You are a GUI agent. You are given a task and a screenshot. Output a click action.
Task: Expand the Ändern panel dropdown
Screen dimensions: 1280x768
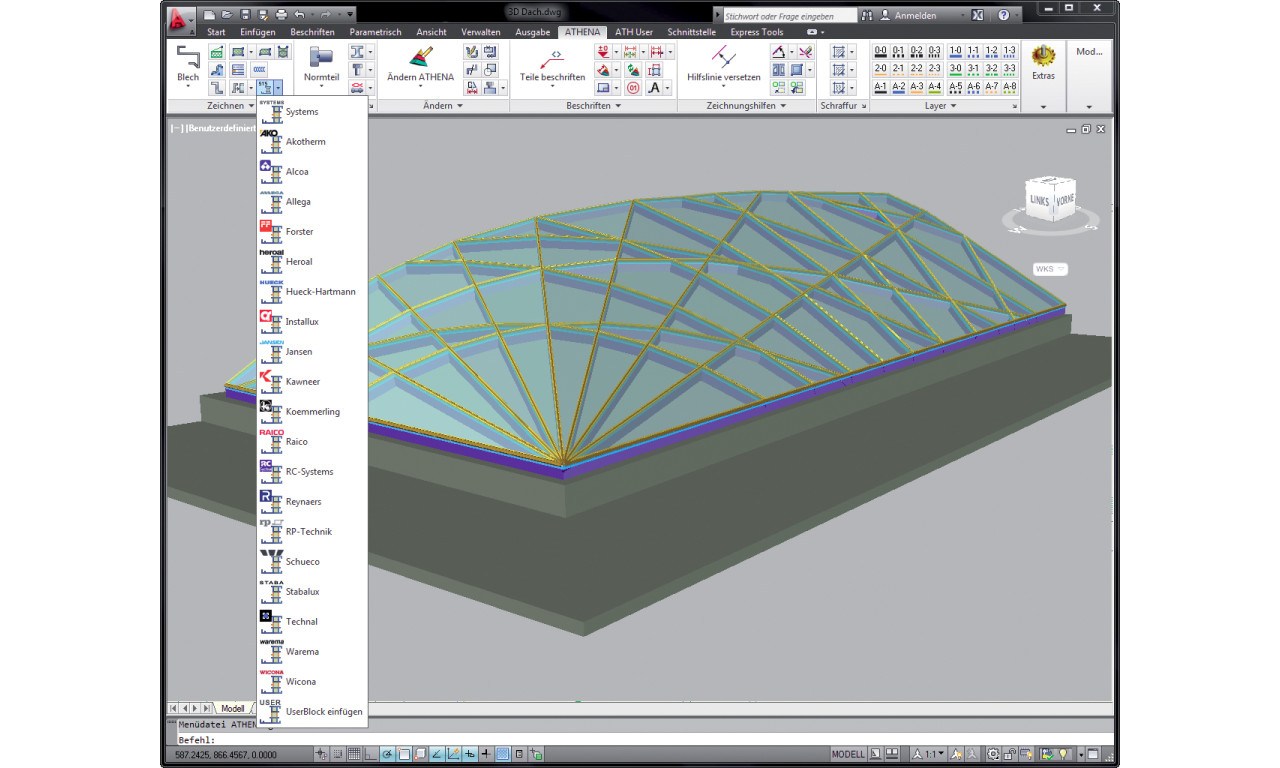(443, 105)
